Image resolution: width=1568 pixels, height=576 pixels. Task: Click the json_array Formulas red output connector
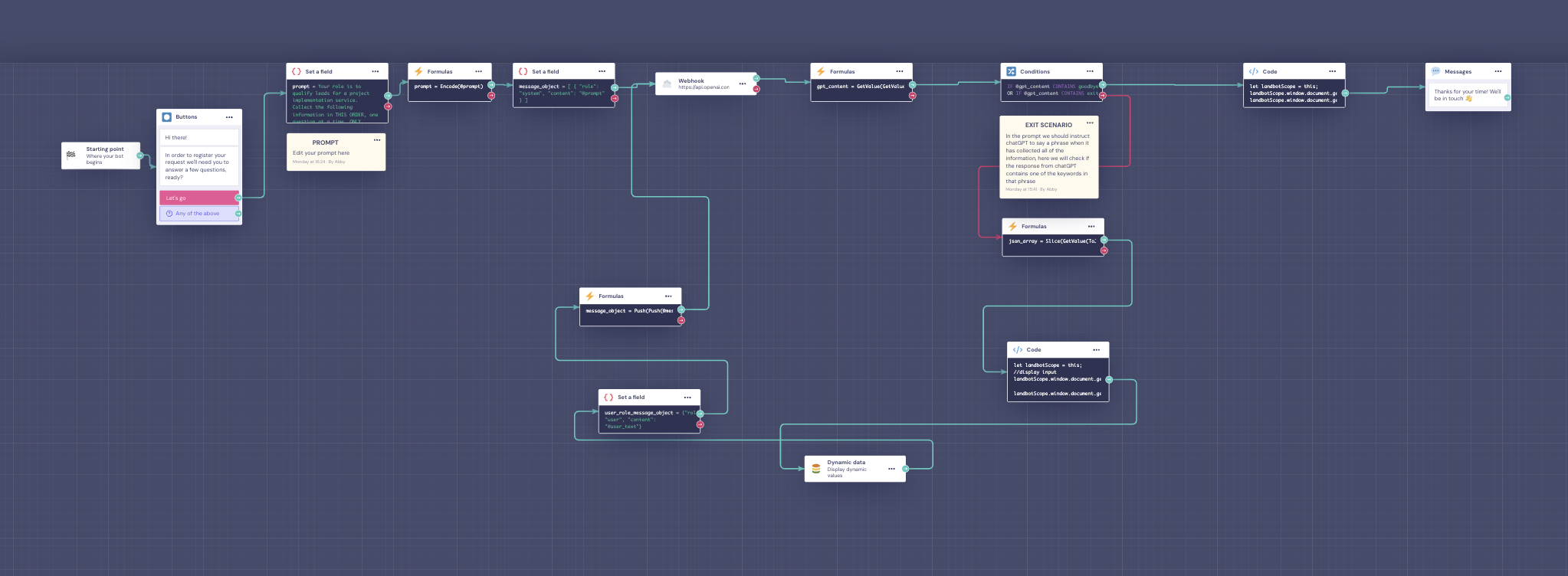[x=1104, y=250]
